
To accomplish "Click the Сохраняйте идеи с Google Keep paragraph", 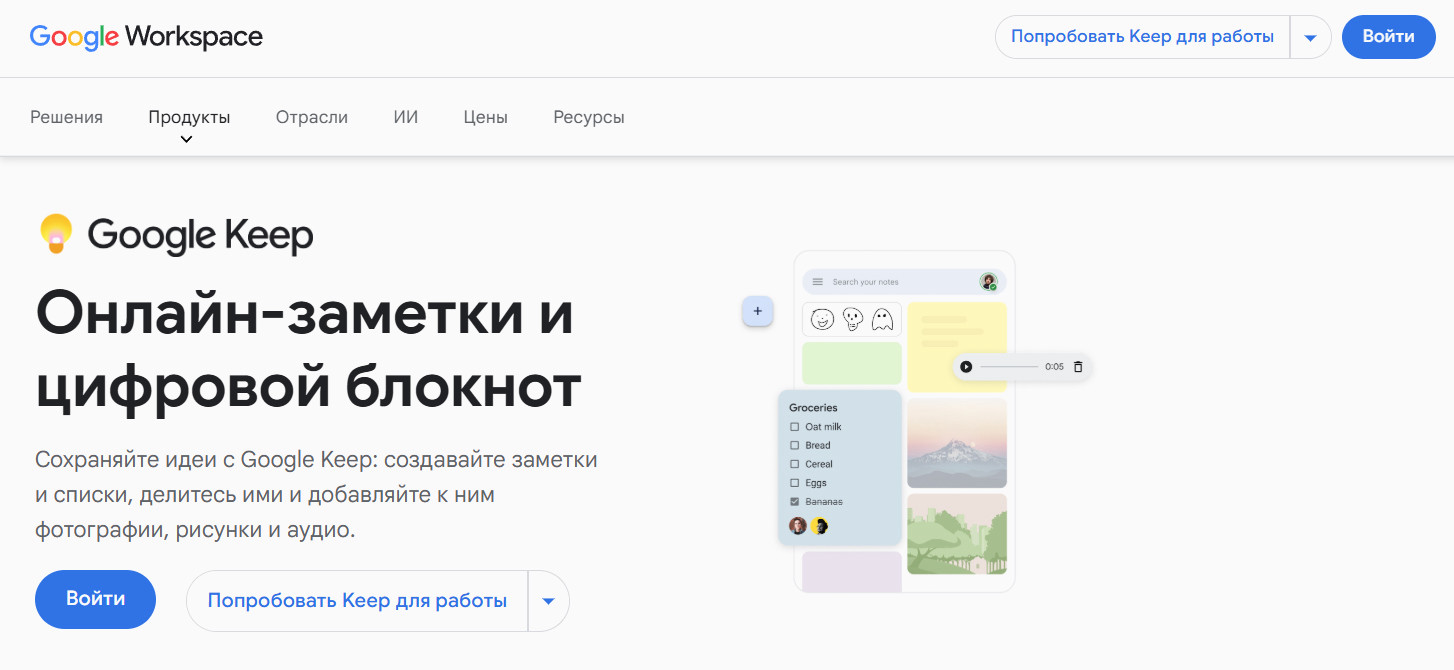I will click(316, 495).
